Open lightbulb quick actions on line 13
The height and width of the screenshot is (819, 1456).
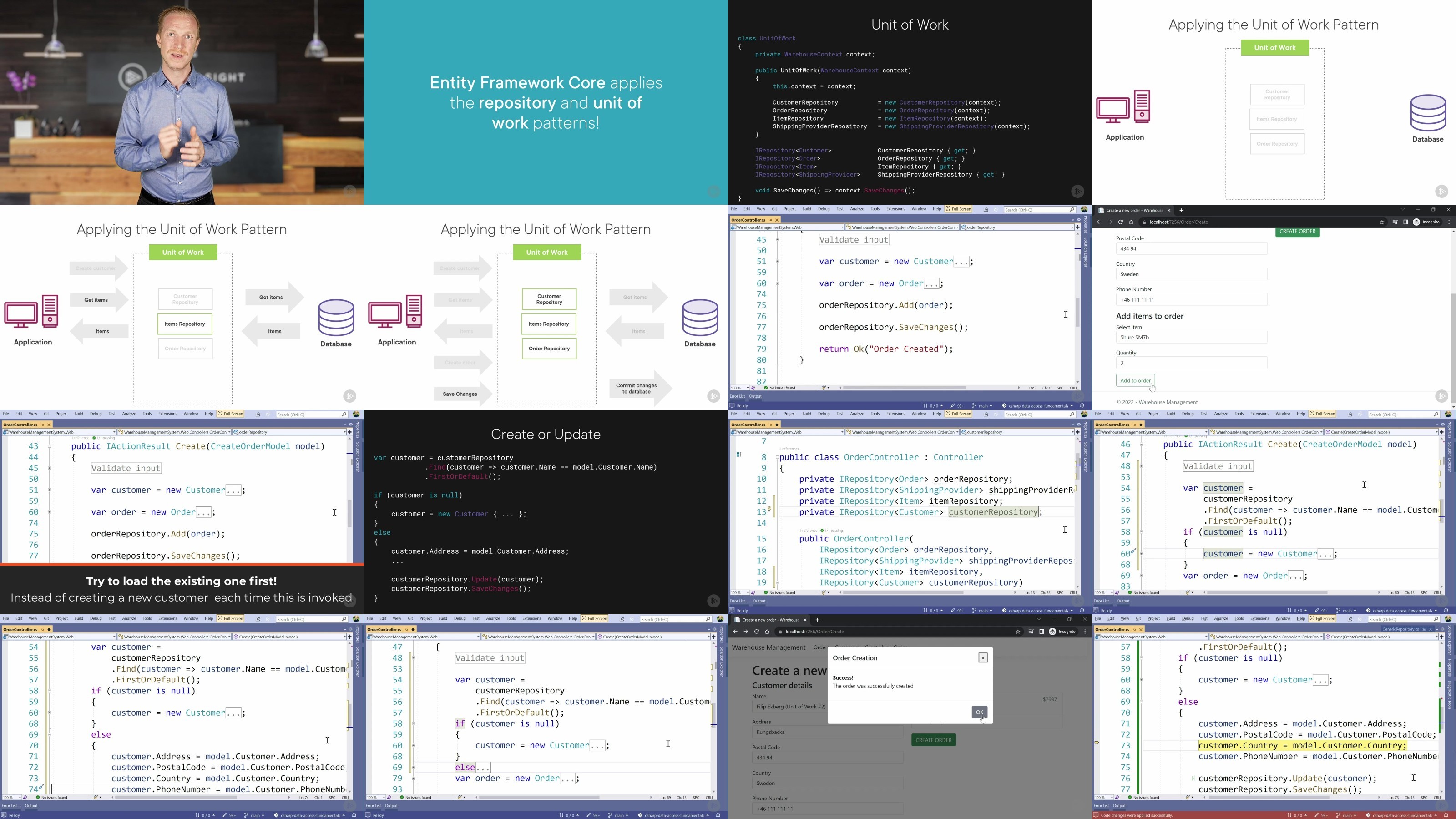769,509
